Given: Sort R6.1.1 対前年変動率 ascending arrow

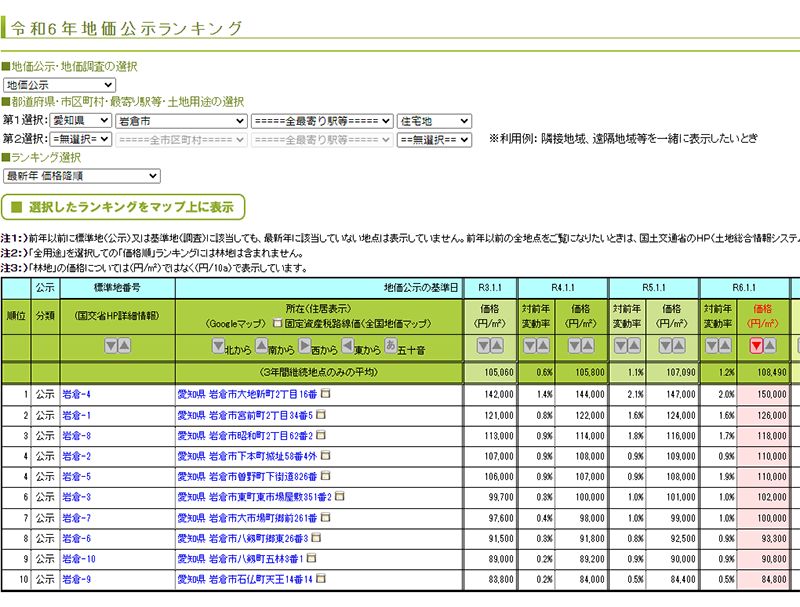Looking at the screenshot, I should tap(725, 346).
